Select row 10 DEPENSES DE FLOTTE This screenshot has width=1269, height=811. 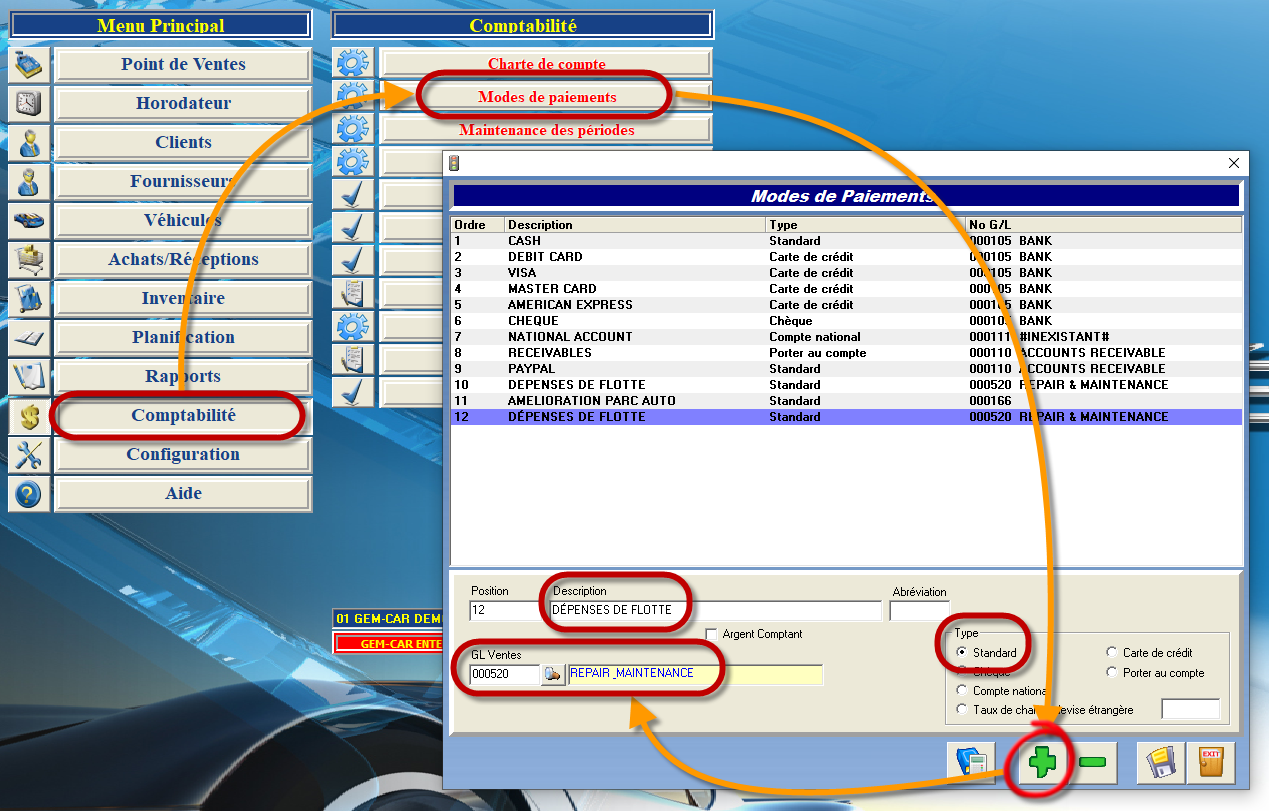846,385
